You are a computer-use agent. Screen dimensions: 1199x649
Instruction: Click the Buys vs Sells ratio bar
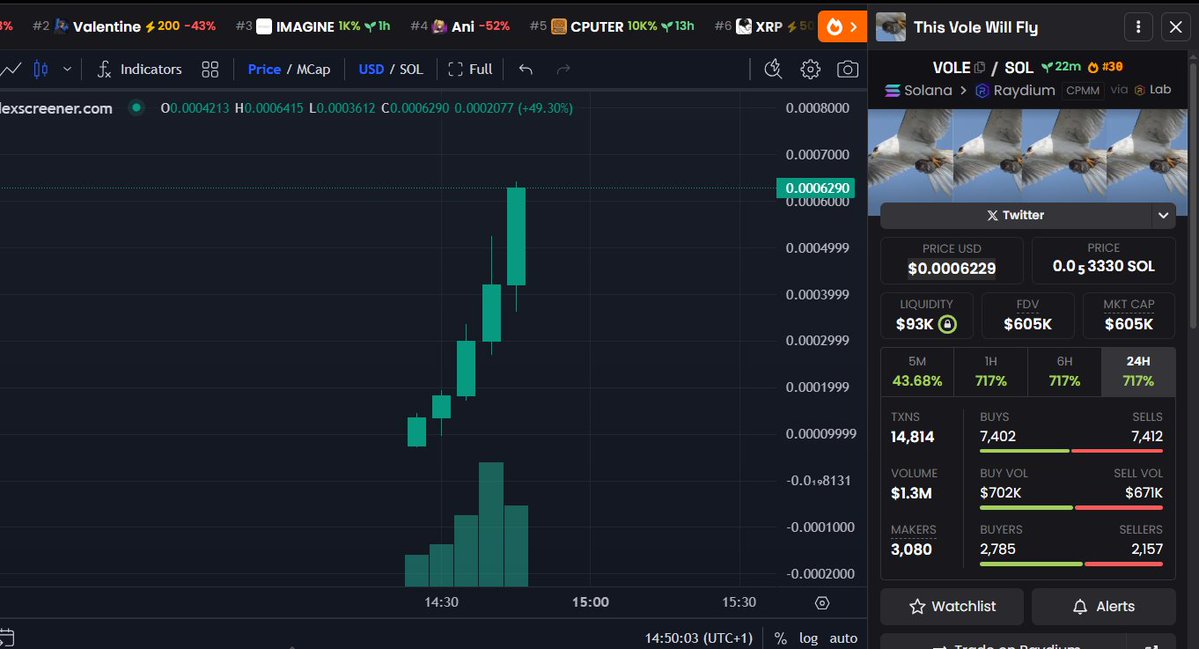[1071, 451]
